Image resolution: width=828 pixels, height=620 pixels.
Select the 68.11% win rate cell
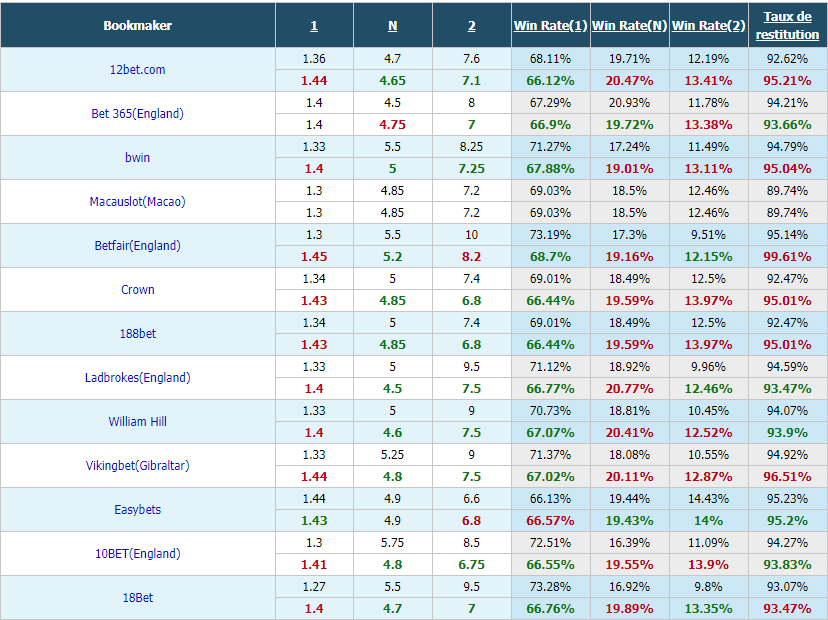tap(550, 59)
